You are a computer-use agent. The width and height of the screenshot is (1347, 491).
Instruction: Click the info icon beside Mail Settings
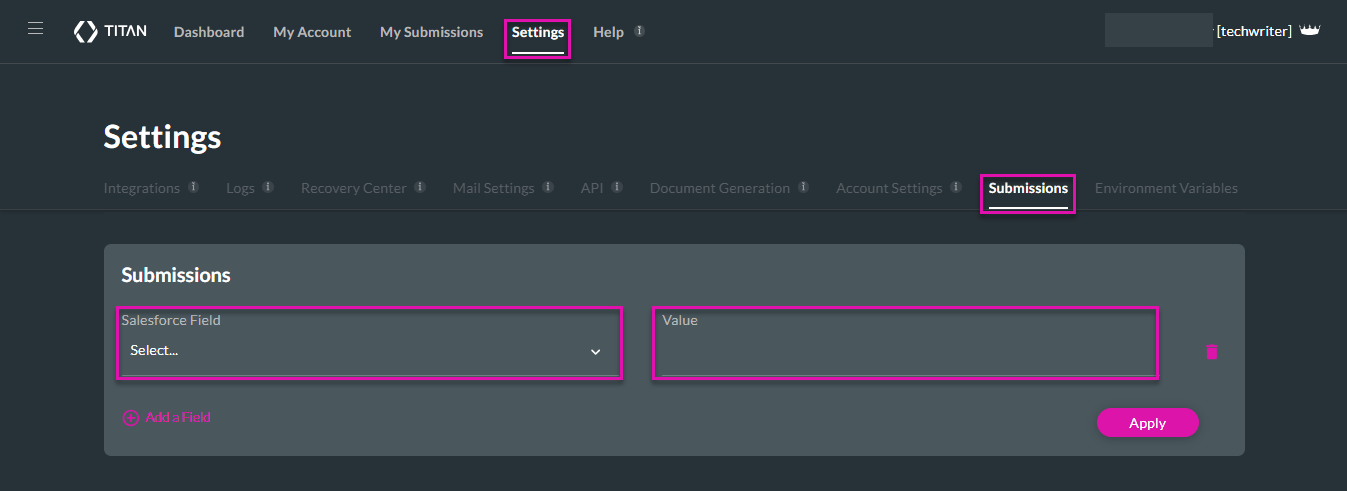[548, 187]
